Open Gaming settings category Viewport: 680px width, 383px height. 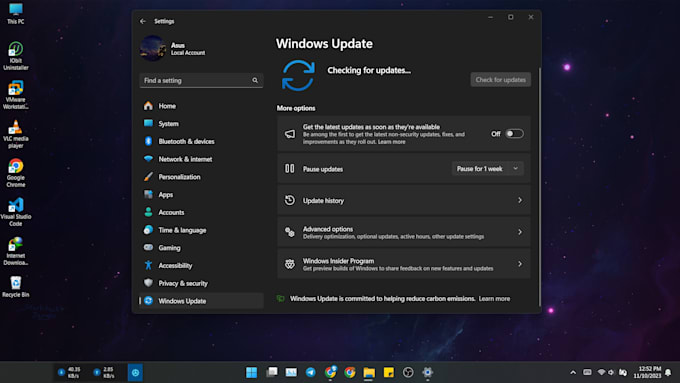[x=202, y=248]
